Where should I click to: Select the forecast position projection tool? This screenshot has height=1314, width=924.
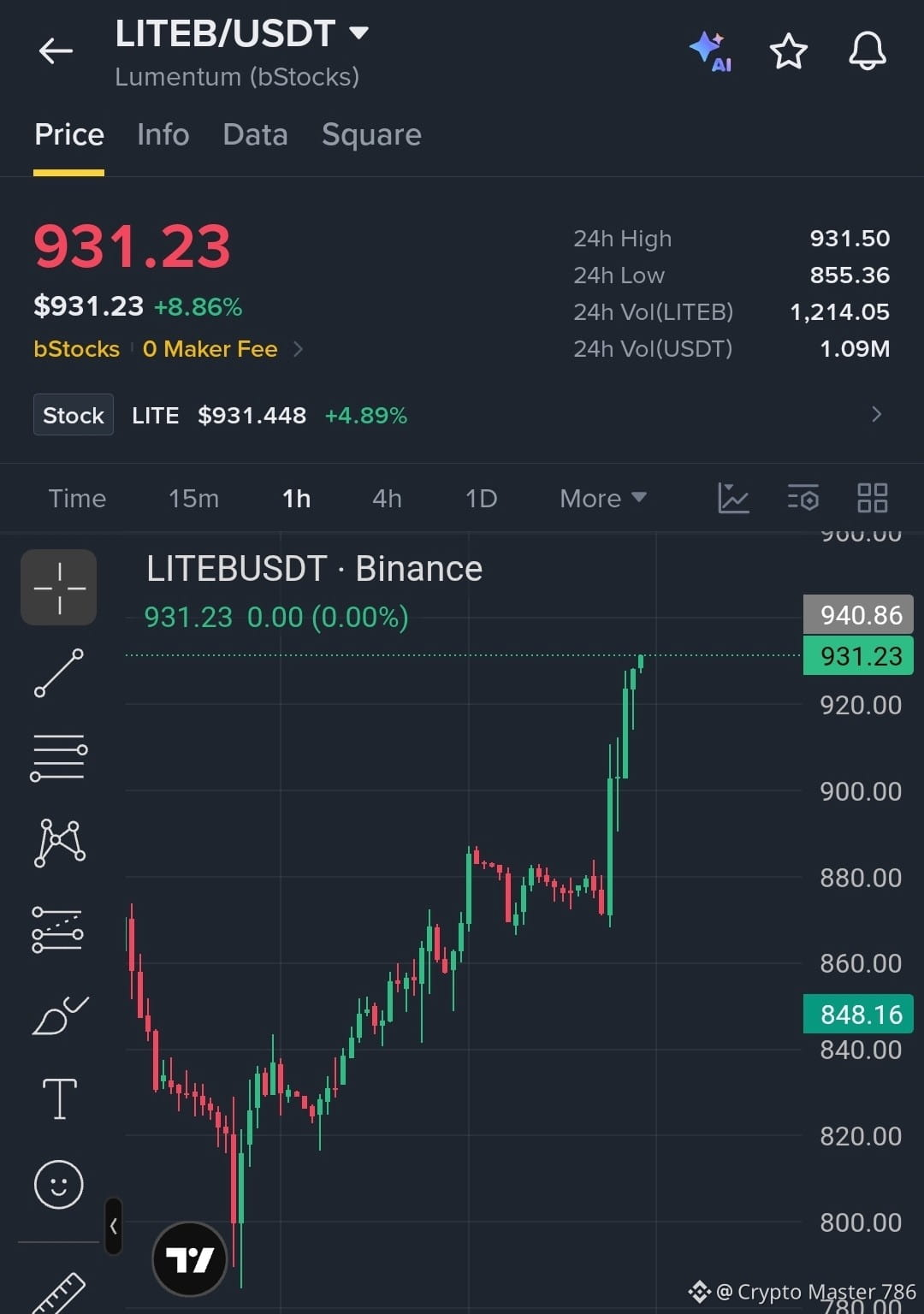[58, 929]
